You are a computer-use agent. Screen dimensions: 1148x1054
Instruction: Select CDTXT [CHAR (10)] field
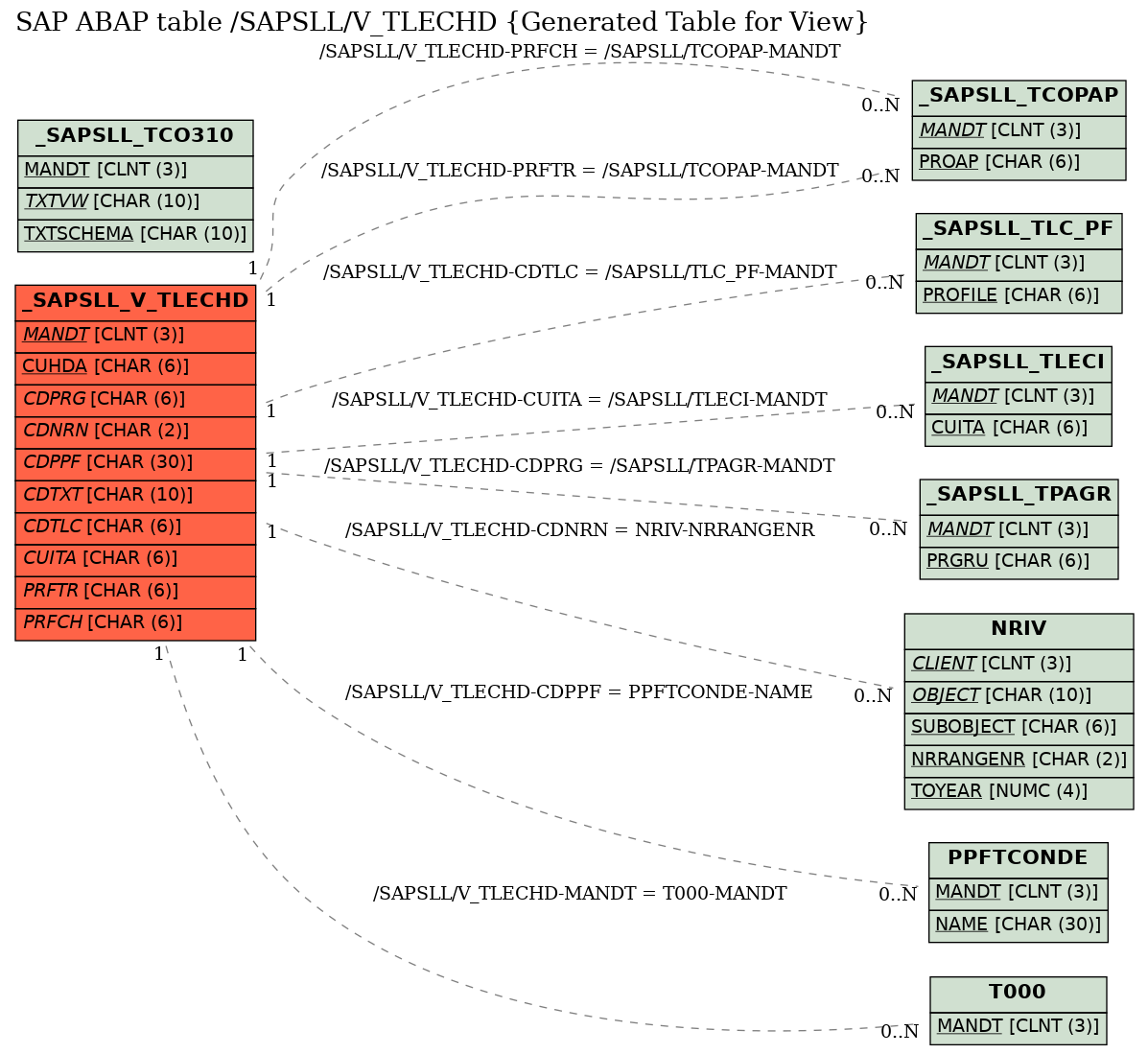[135, 496]
